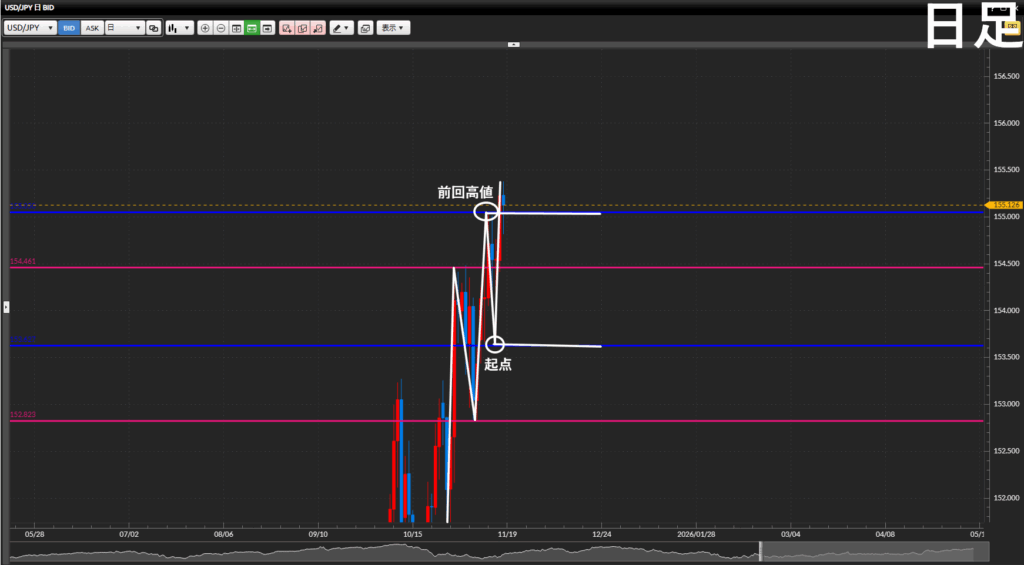Switch price display to ASK
1024x565 pixels.
click(92, 28)
